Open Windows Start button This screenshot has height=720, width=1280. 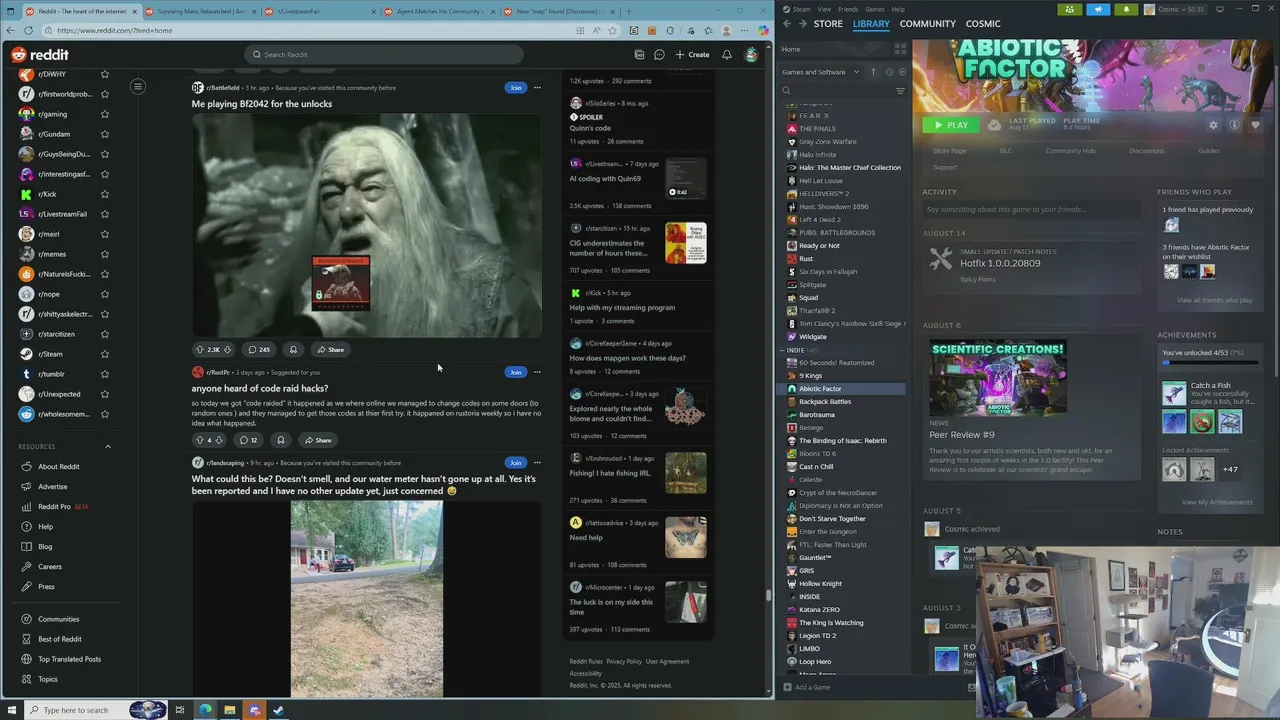[x=10, y=710]
